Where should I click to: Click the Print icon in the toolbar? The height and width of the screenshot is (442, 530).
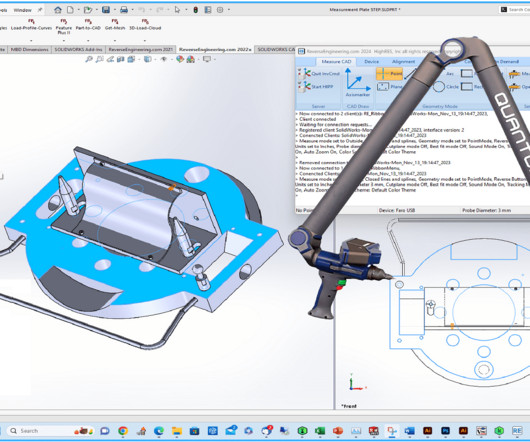pyautogui.click(x=124, y=10)
